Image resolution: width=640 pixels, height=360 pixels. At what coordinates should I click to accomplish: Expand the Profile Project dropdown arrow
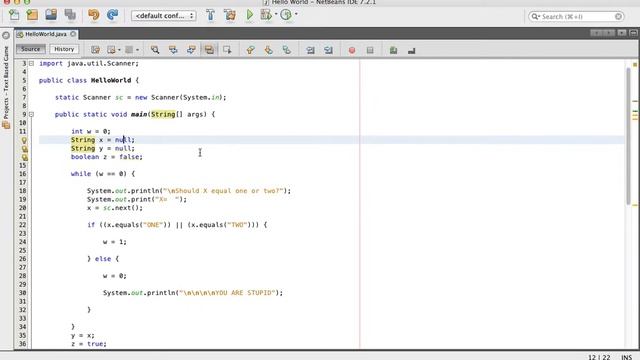pyautogui.click(x=296, y=14)
